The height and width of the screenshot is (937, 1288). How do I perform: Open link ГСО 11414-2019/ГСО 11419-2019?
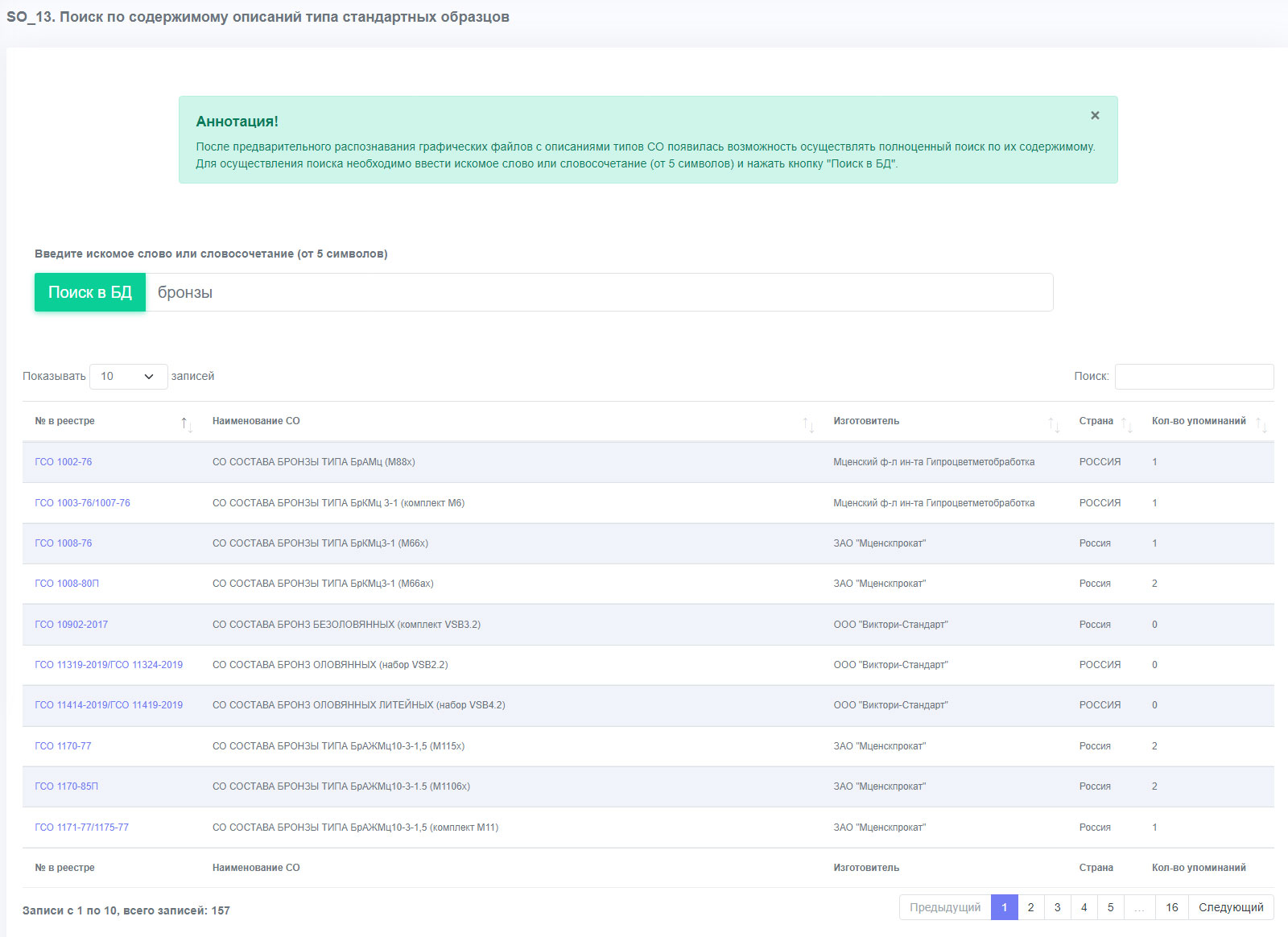tap(109, 705)
